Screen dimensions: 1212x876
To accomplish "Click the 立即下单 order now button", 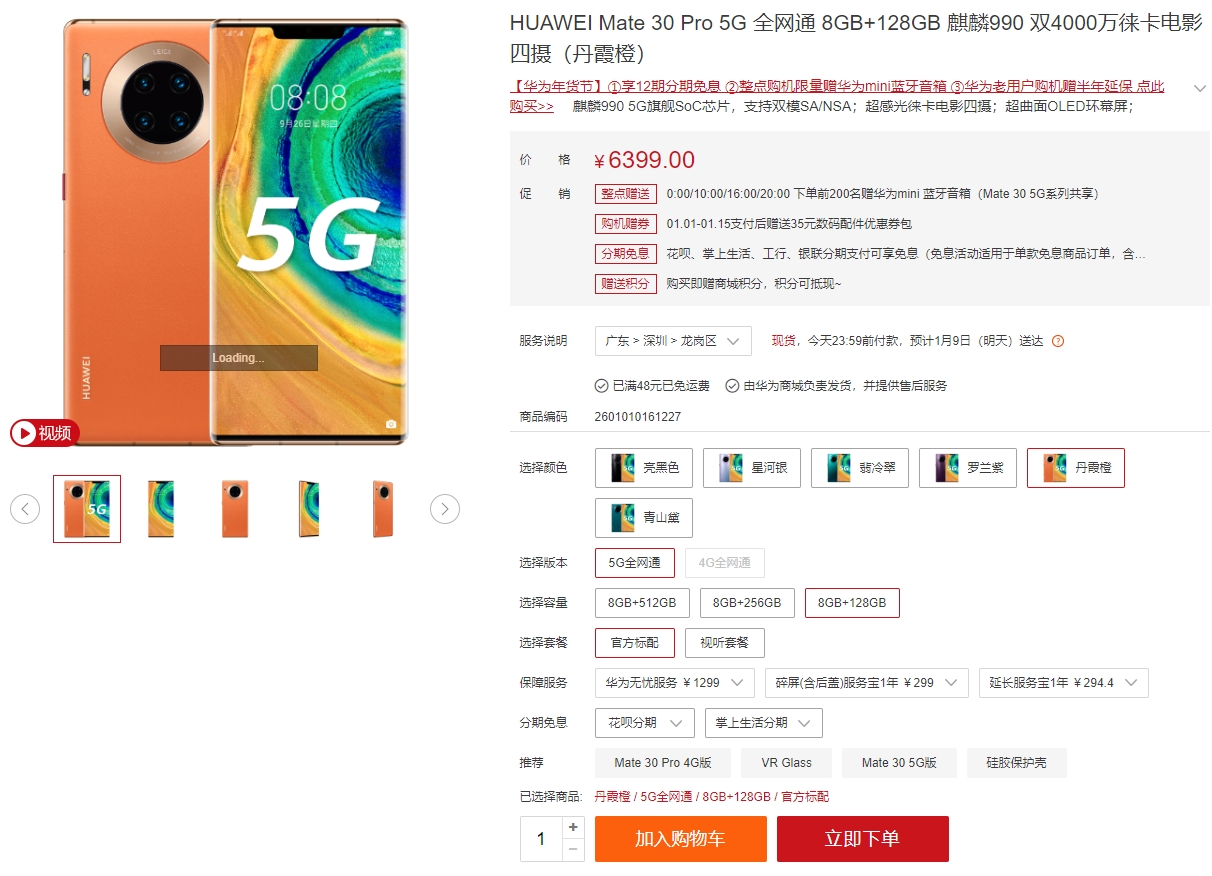I will [x=863, y=839].
